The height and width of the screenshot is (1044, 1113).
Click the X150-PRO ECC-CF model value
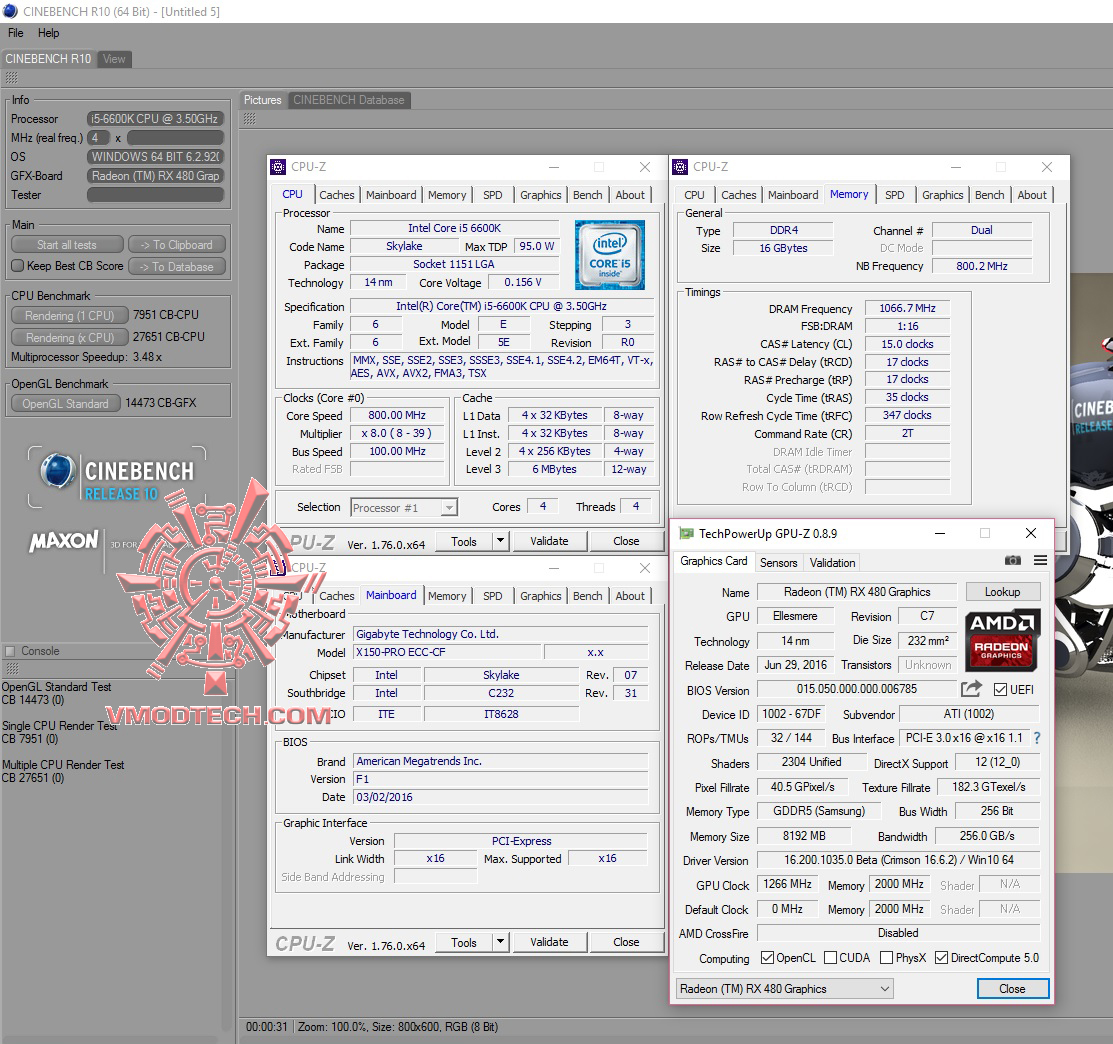pyautogui.click(x=447, y=652)
